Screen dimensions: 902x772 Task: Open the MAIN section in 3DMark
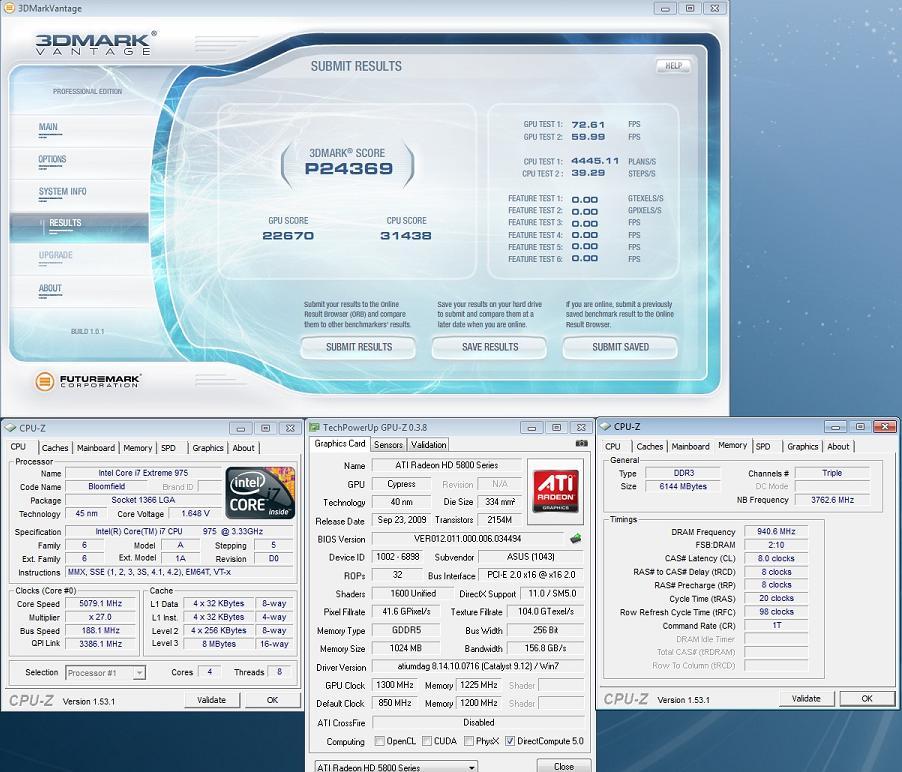tap(48, 127)
